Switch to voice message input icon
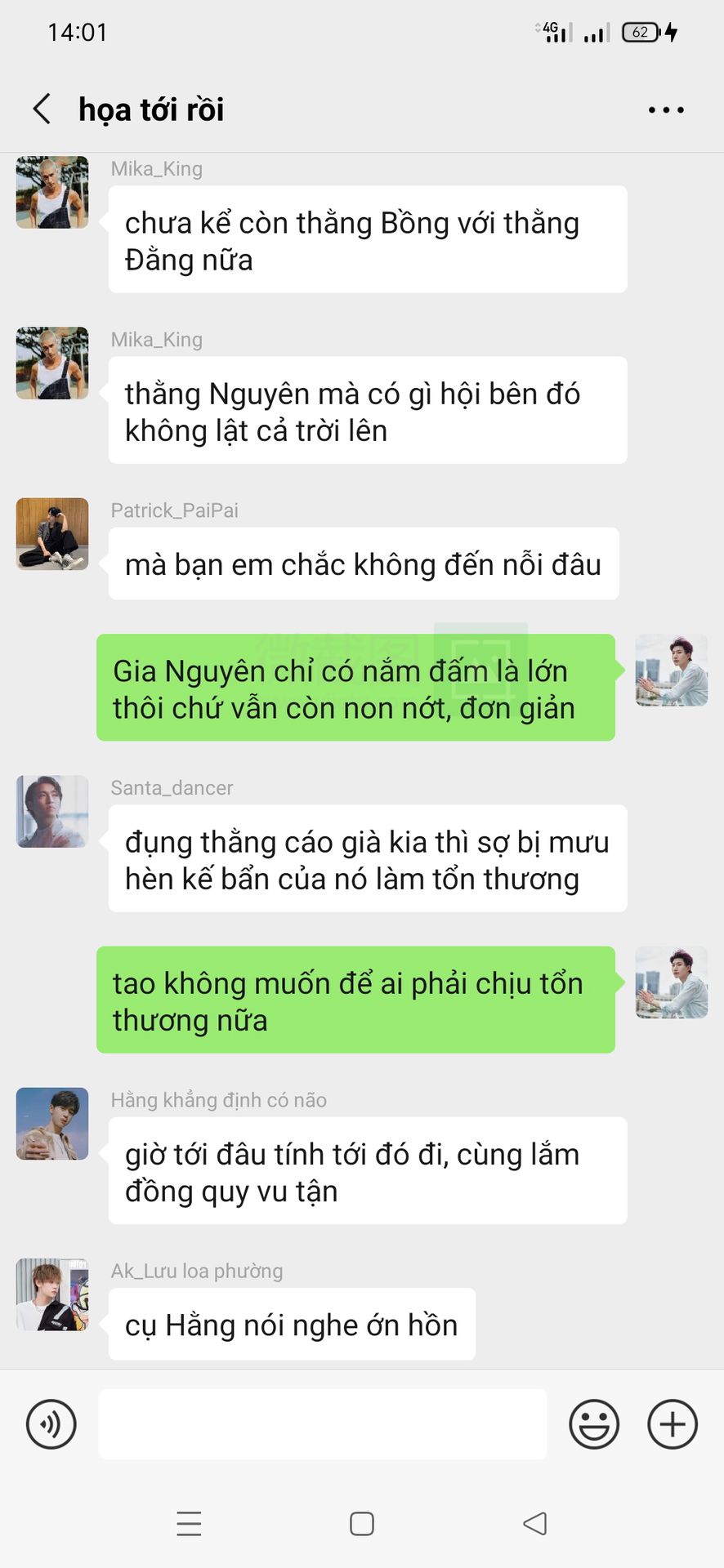724x1568 pixels. tap(51, 1424)
